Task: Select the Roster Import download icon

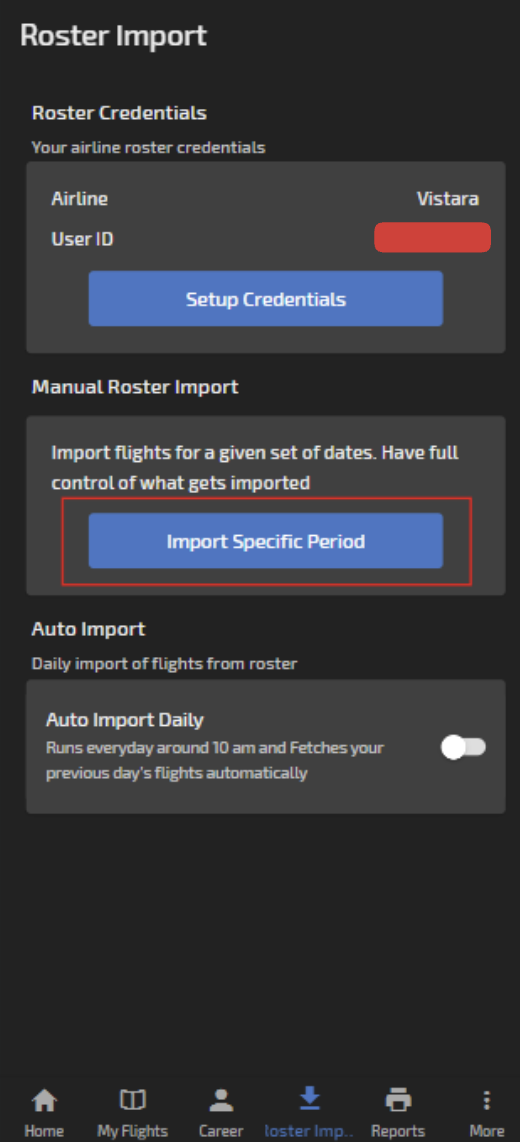Action: click(x=310, y=1098)
